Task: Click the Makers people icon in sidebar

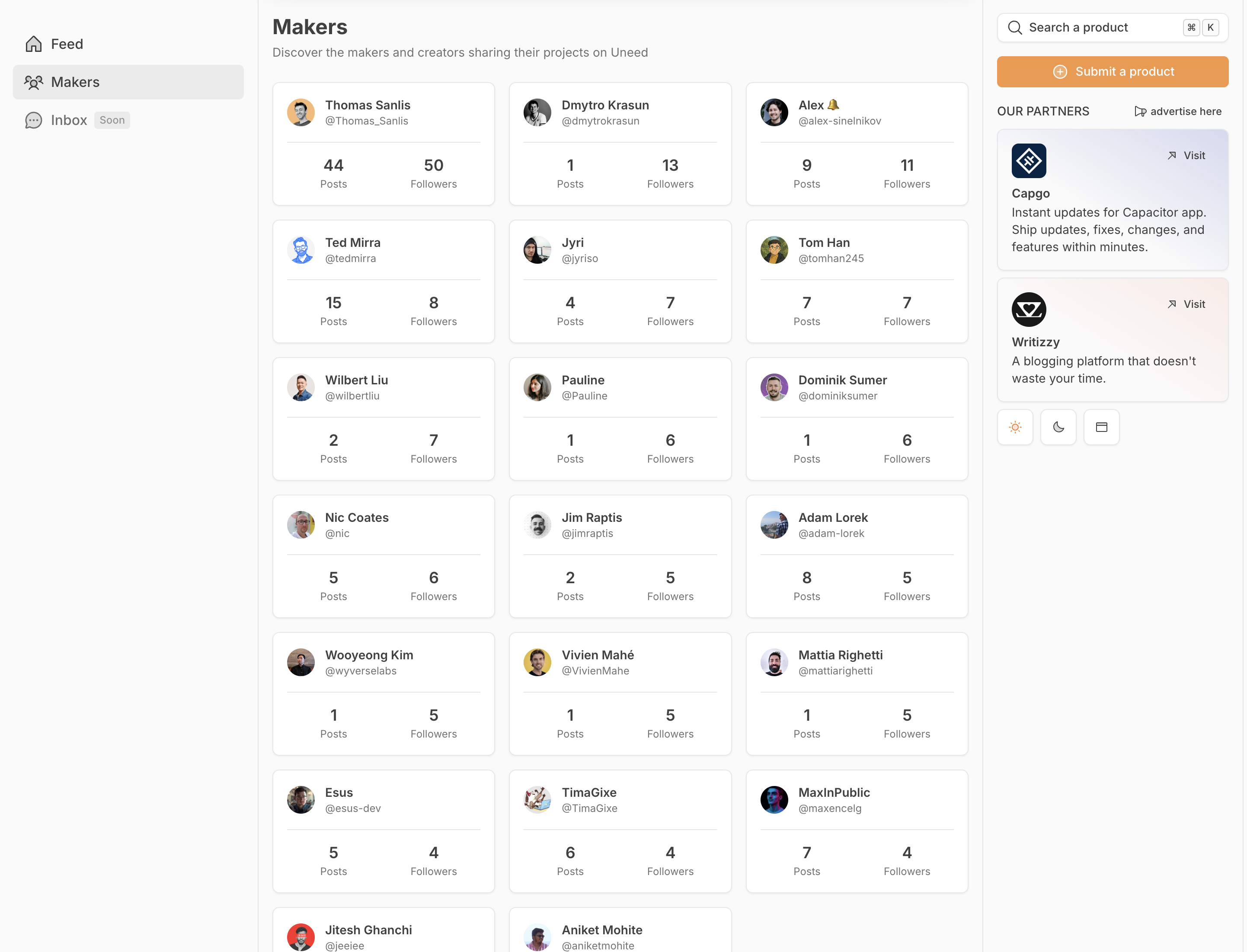Action: (x=33, y=82)
